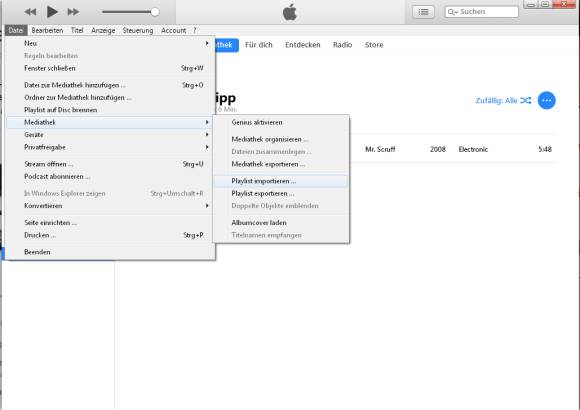Switch to the Entdecken tab

point(303,45)
